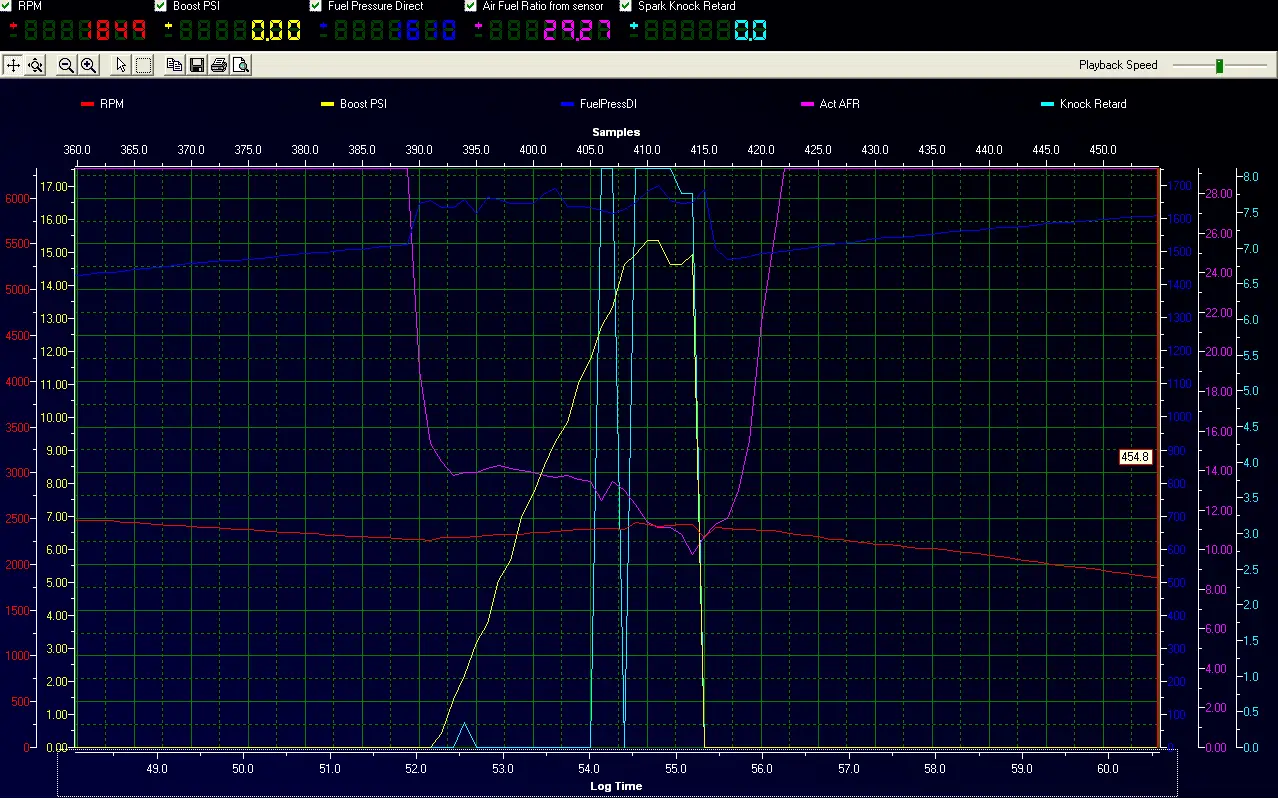Click the 454.8 cursor value marker
This screenshot has height=799, width=1278.
pyautogui.click(x=1135, y=457)
